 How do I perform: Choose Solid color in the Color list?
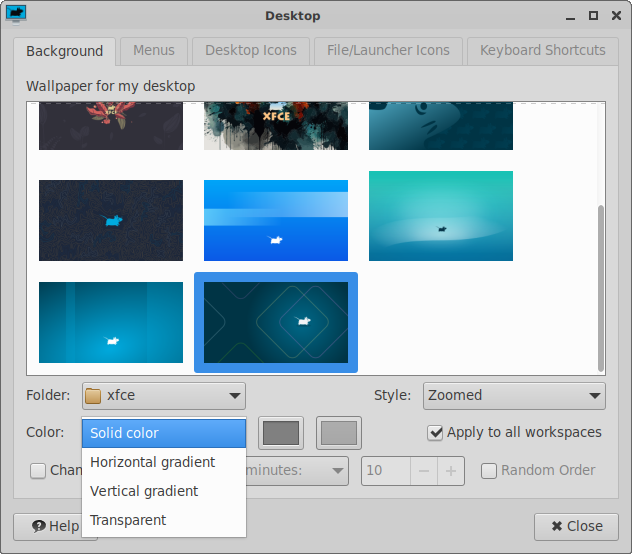click(164, 433)
